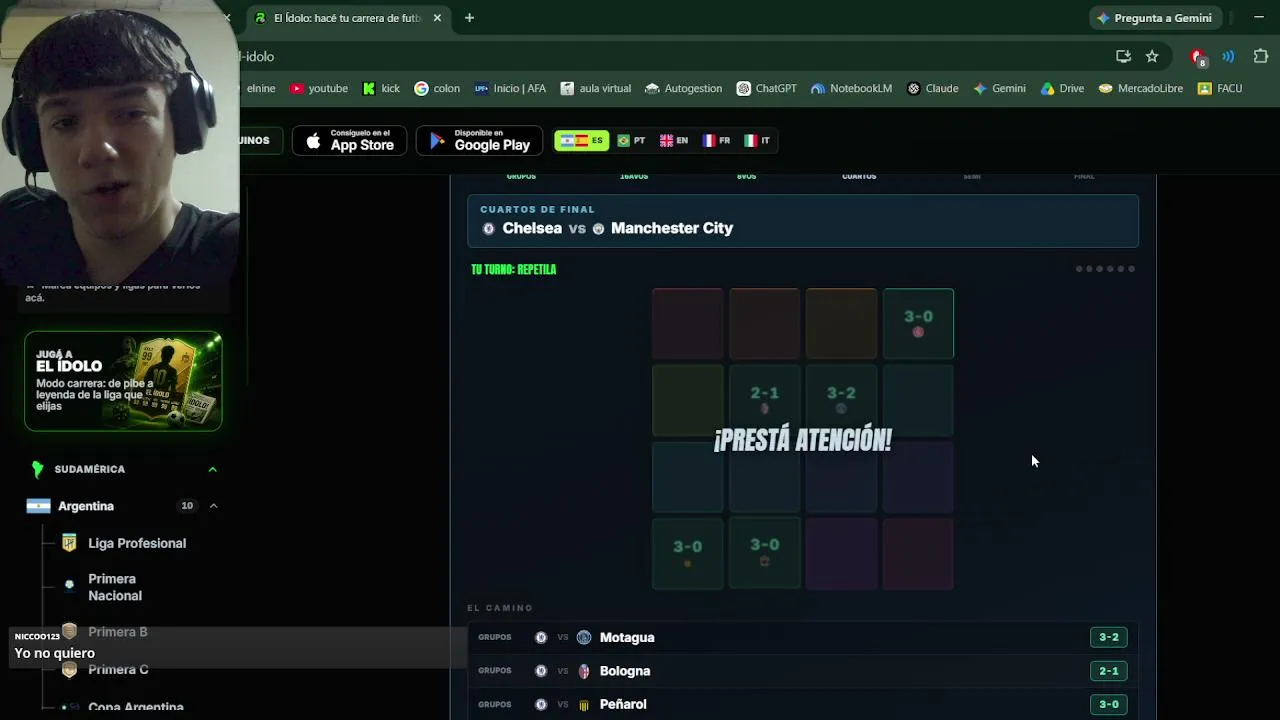Select the GRUPOS stage tab
Image resolution: width=1280 pixels, height=720 pixels.
(x=521, y=177)
